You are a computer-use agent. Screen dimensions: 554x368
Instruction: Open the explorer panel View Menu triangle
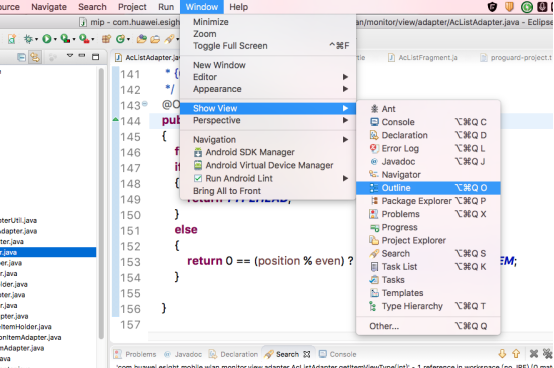click(x=70, y=55)
